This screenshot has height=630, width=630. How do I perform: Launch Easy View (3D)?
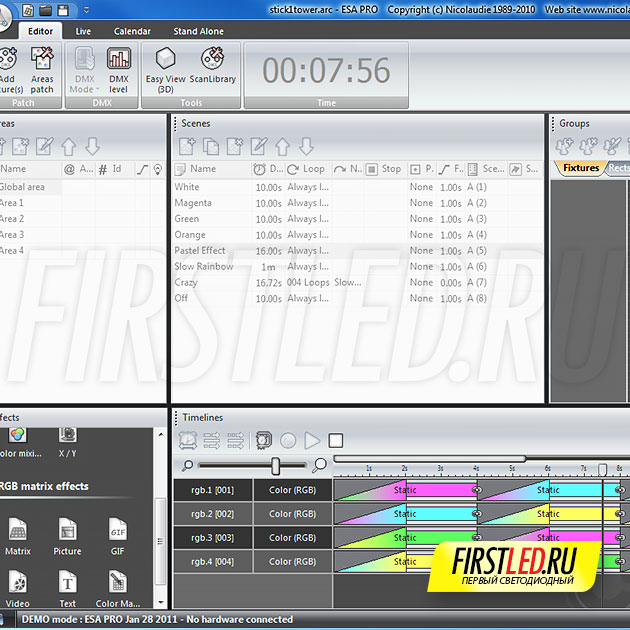pos(165,68)
